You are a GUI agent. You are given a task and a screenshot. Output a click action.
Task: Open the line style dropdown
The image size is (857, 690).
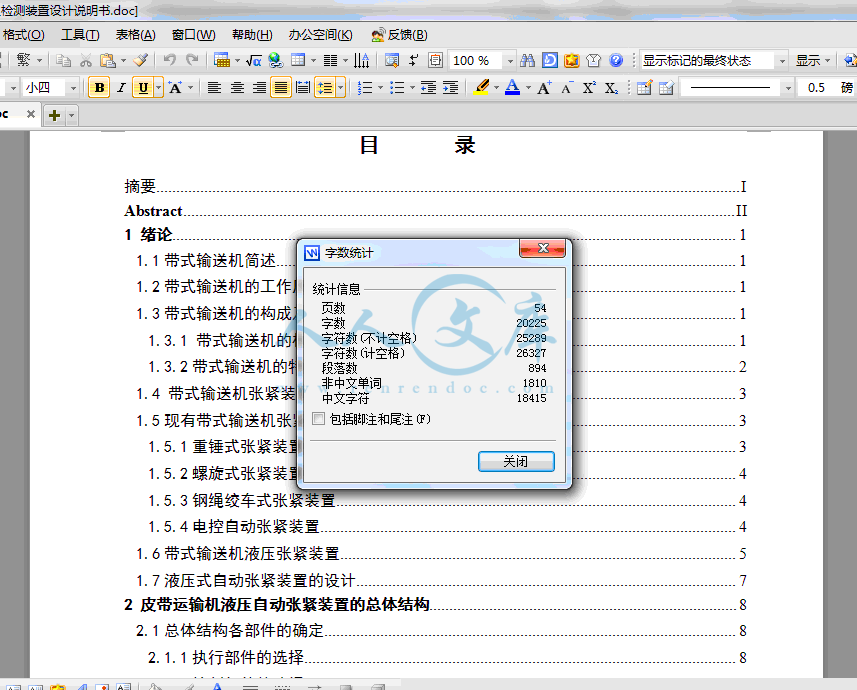[788, 88]
